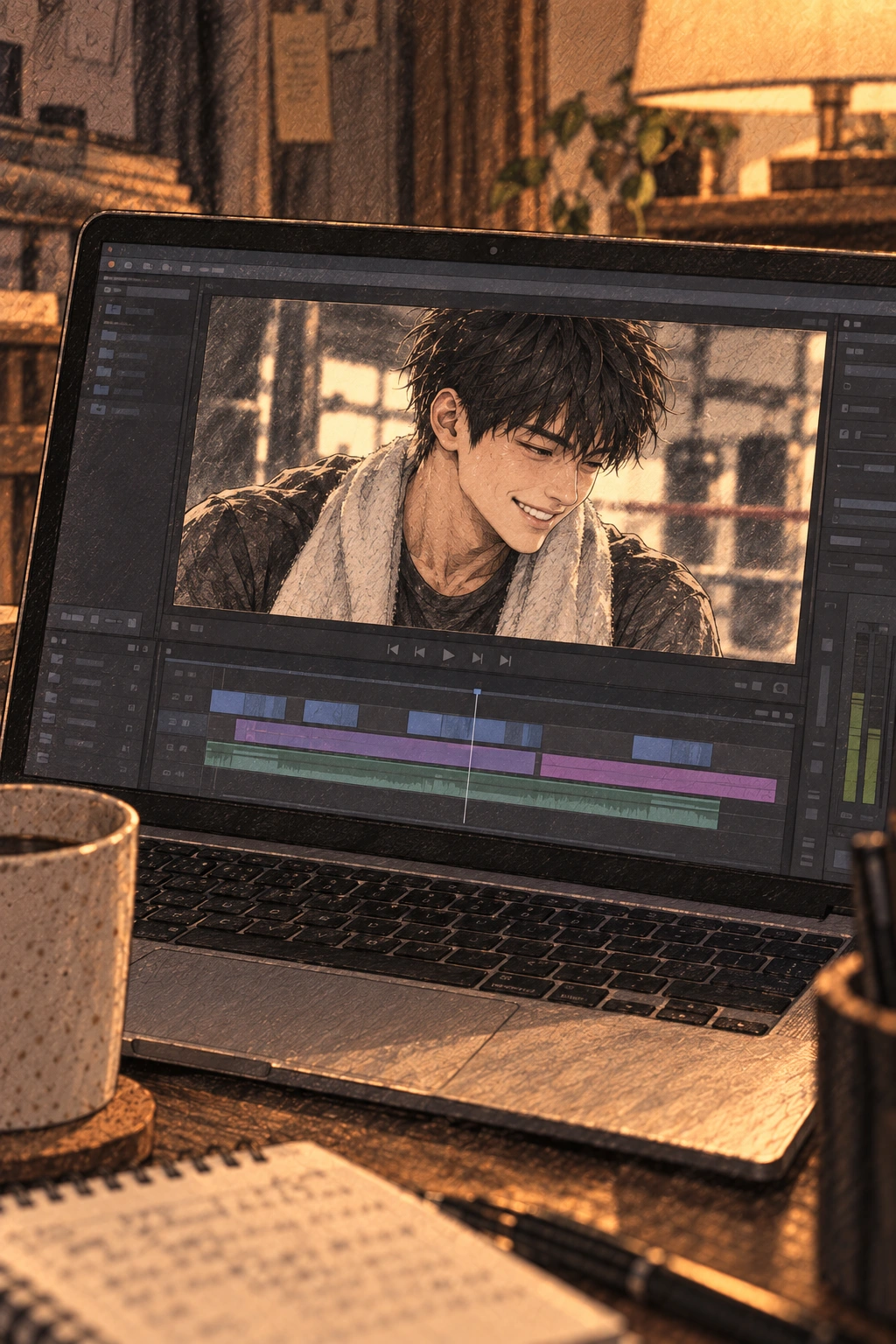Viewport: 896px width, 1344px height.
Task: Select the green audio waveform clip
Action: click(462, 784)
